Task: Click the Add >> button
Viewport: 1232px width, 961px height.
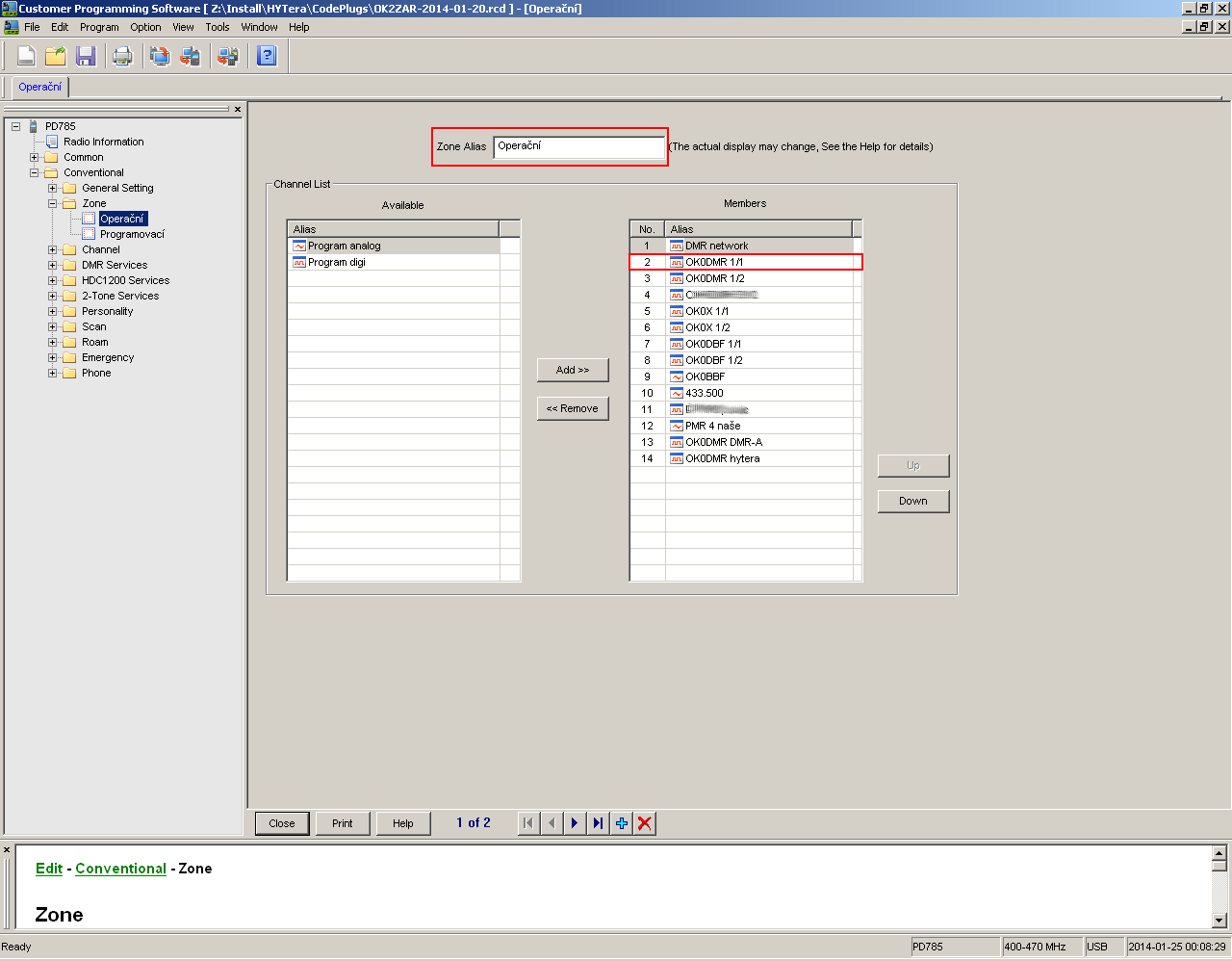Action: [x=573, y=370]
